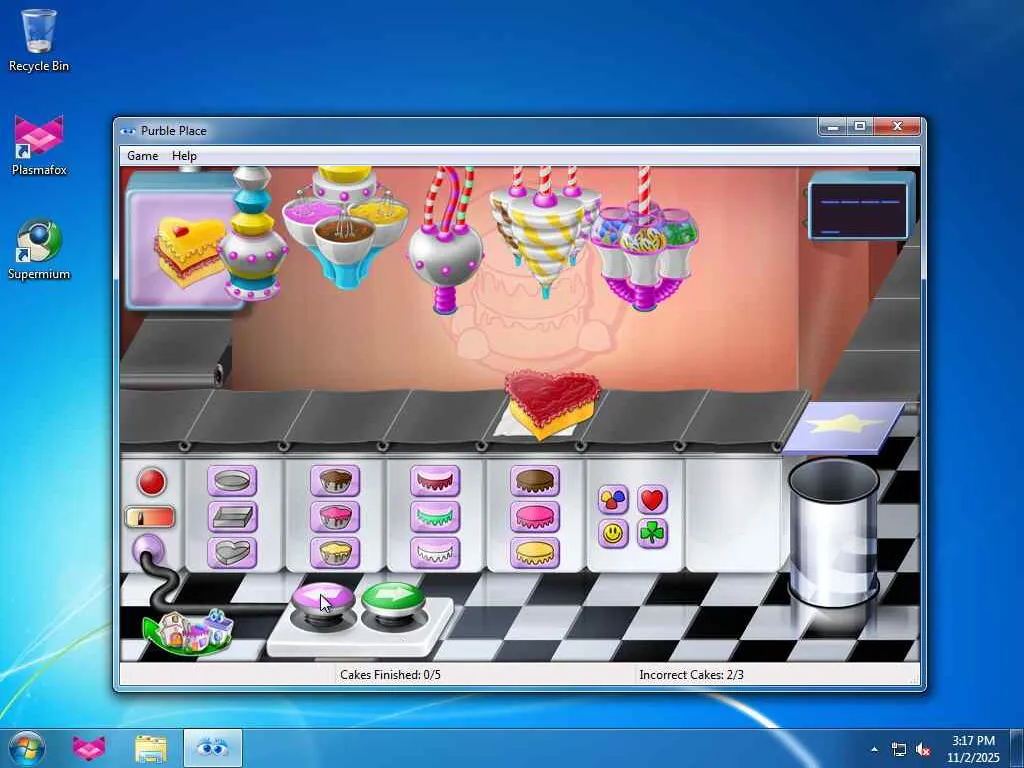This screenshot has width=1024, height=768.
Task: Apply the yellow top frosting button
Action: 535,552
